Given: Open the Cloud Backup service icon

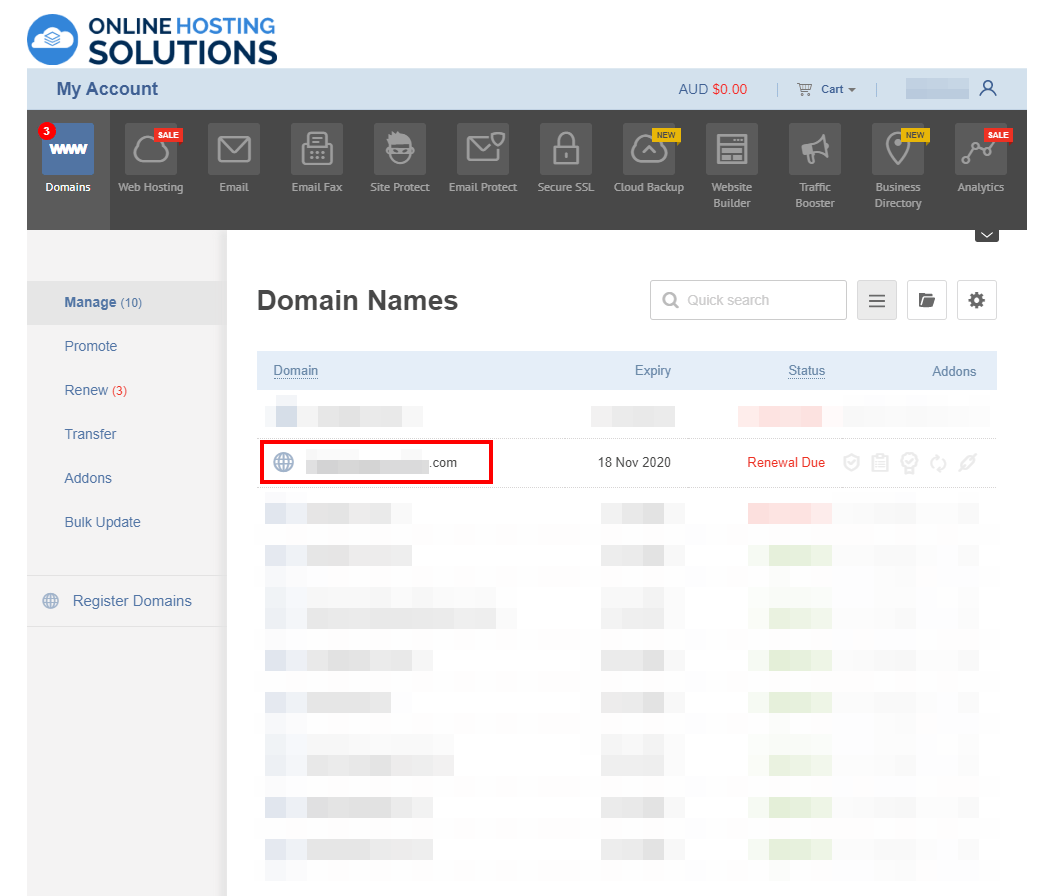Looking at the screenshot, I should 648,150.
